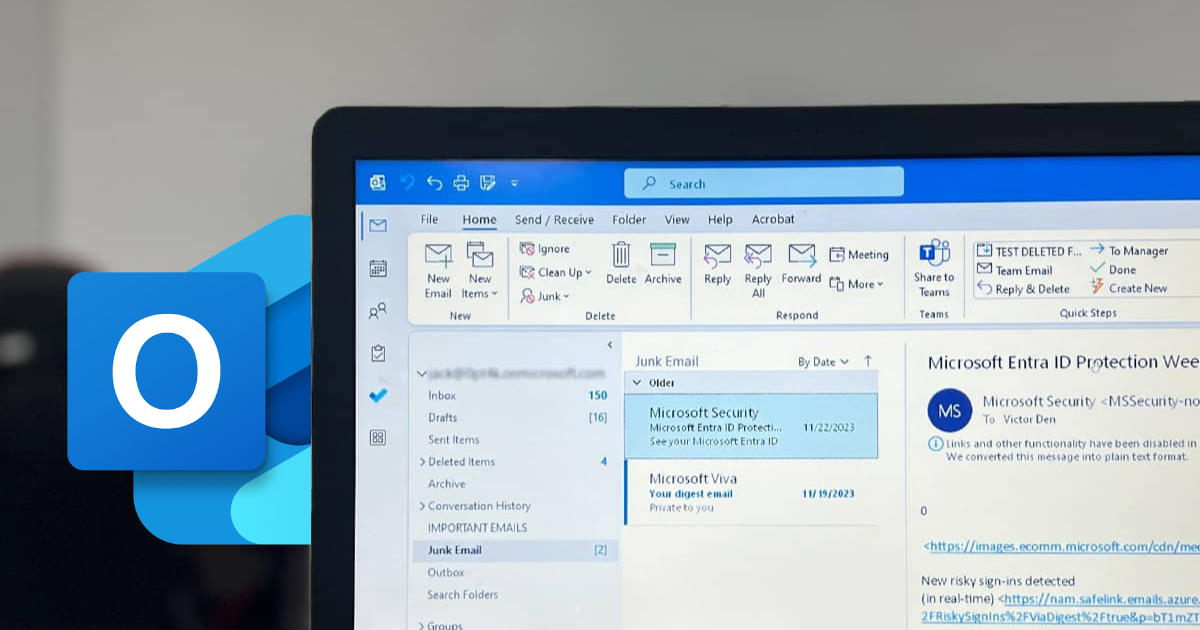This screenshot has height=630, width=1200.
Task: Open the Help ribbon tab
Action: pos(720,220)
